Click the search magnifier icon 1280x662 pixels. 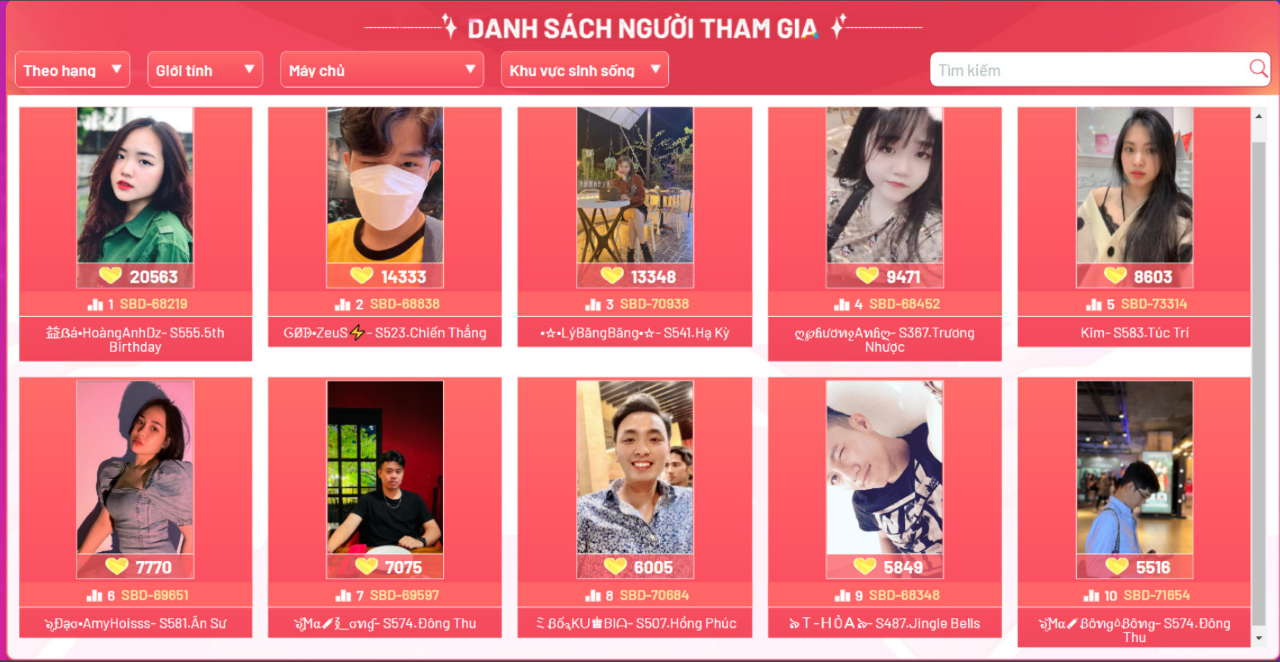pos(1258,68)
